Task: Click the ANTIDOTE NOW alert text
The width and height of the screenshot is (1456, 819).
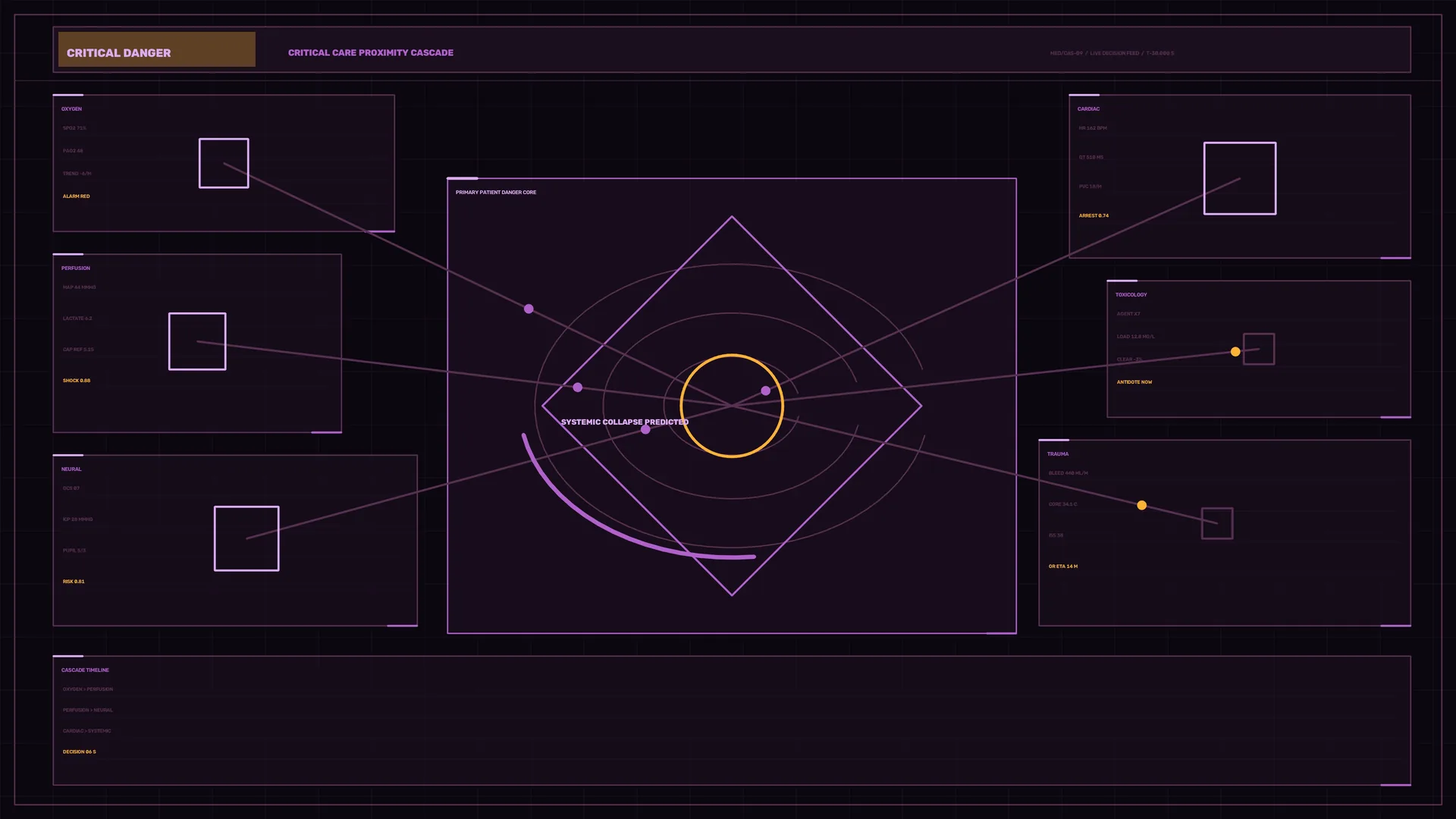Action: [1134, 382]
